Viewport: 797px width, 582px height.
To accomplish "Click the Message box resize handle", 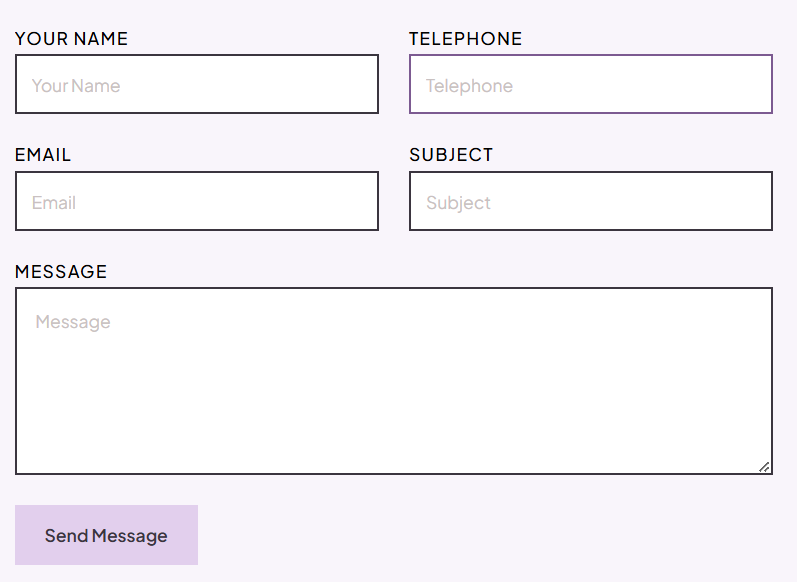I will pyautogui.click(x=764, y=466).
